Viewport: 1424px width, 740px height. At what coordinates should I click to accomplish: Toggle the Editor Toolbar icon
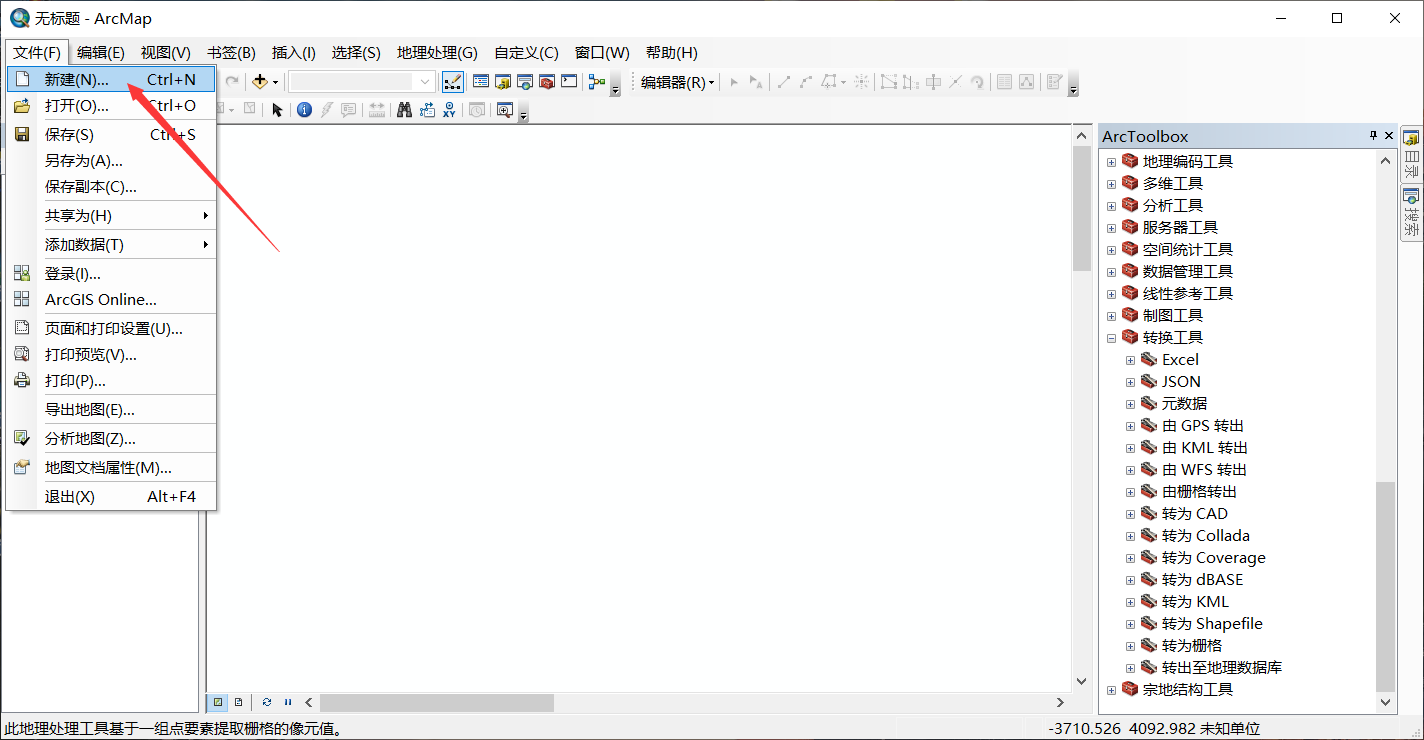[x=452, y=82]
